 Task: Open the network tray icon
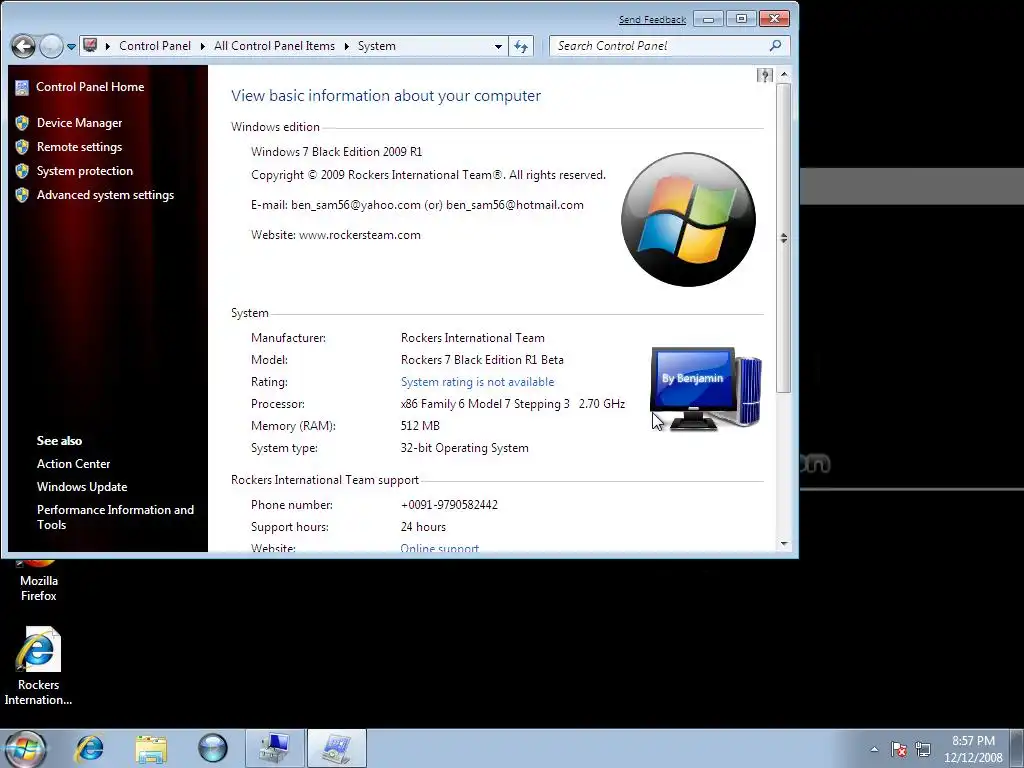pyautogui.click(x=923, y=749)
